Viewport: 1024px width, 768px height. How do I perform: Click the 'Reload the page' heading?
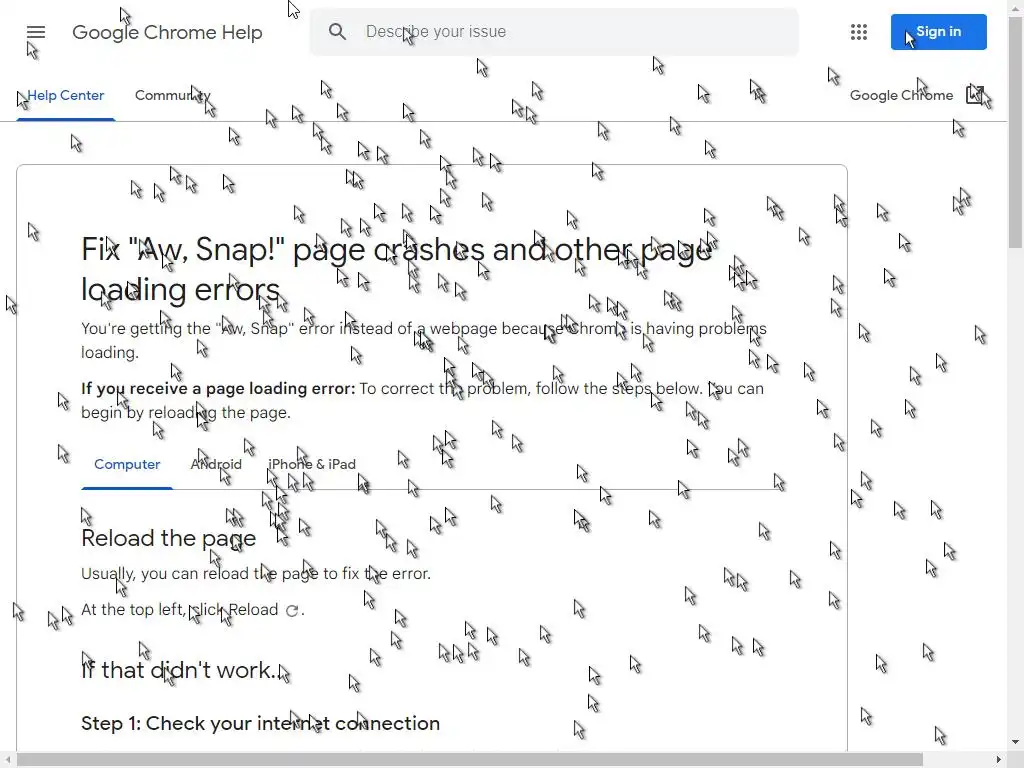pyautogui.click(x=168, y=538)
